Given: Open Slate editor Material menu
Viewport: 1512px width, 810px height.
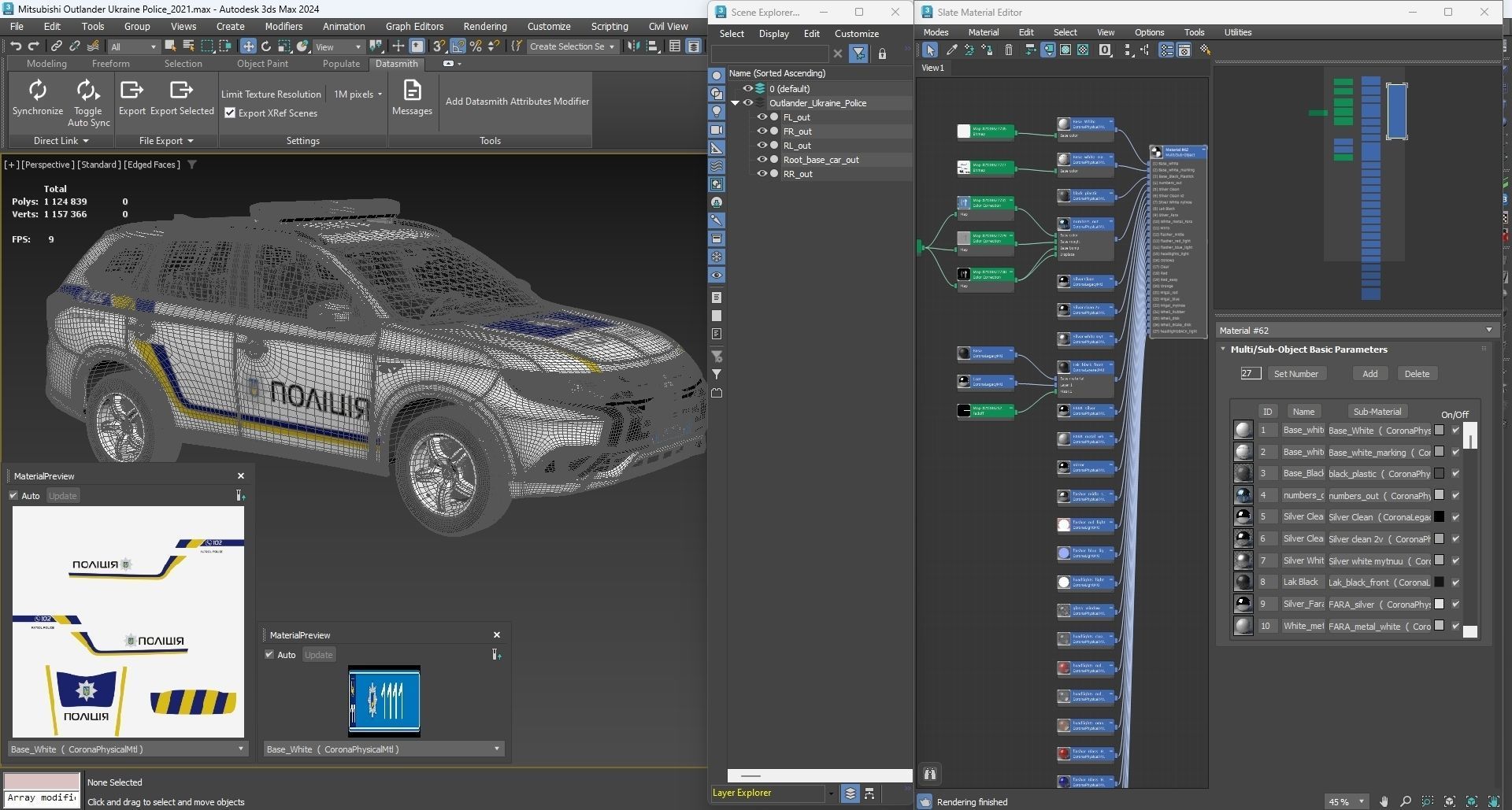Looking at the screenshot, I should (983, 32).
